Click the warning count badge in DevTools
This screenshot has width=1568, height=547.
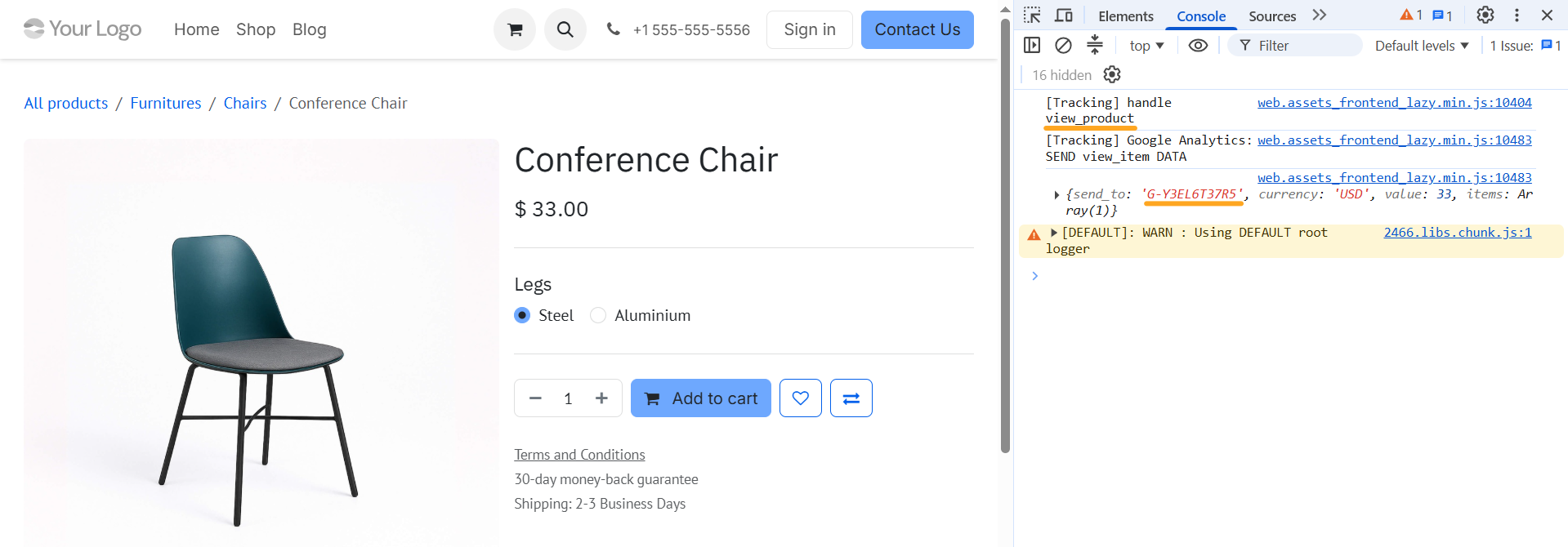[x=1411, y=15]
